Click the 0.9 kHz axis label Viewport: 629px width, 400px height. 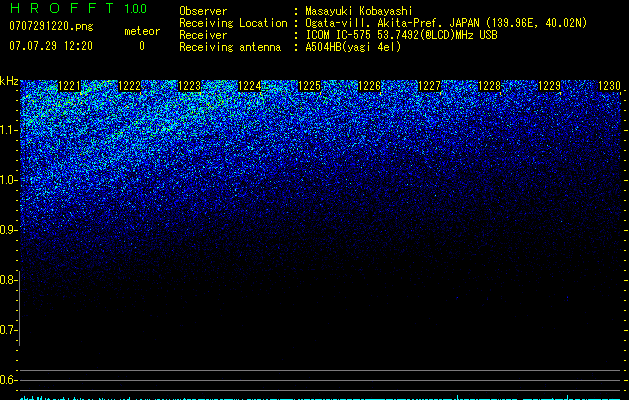[x=8, y=230]
